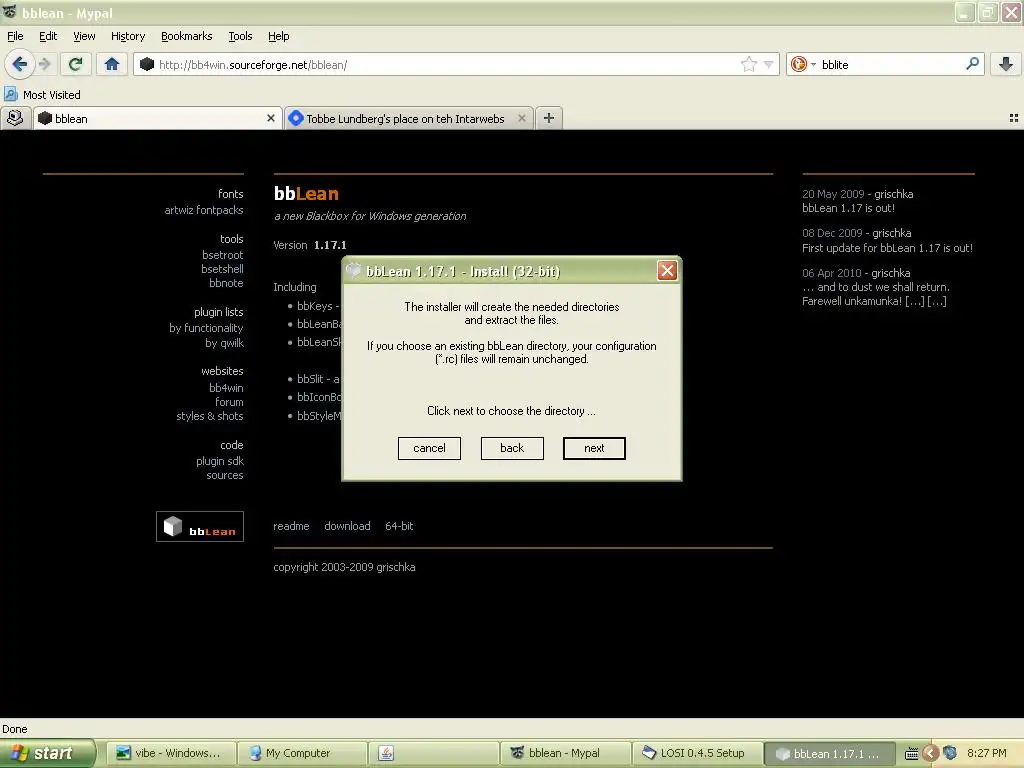Viewport: 1024px width, 768px height.
Task: Close the Tobbe Lundberg's tab
Action: pyautogui.click(x=522, y=118)
